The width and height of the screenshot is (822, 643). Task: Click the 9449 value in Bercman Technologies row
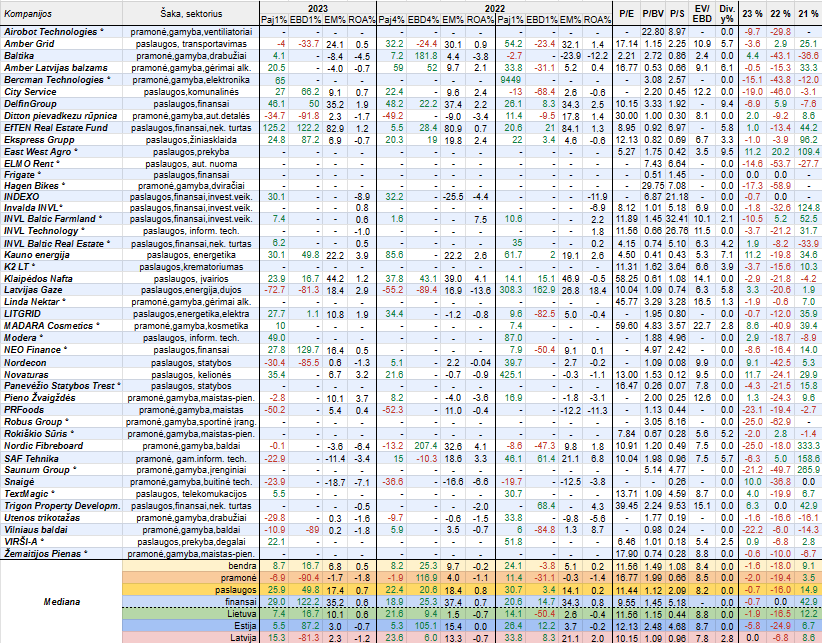tap(512, 80)
